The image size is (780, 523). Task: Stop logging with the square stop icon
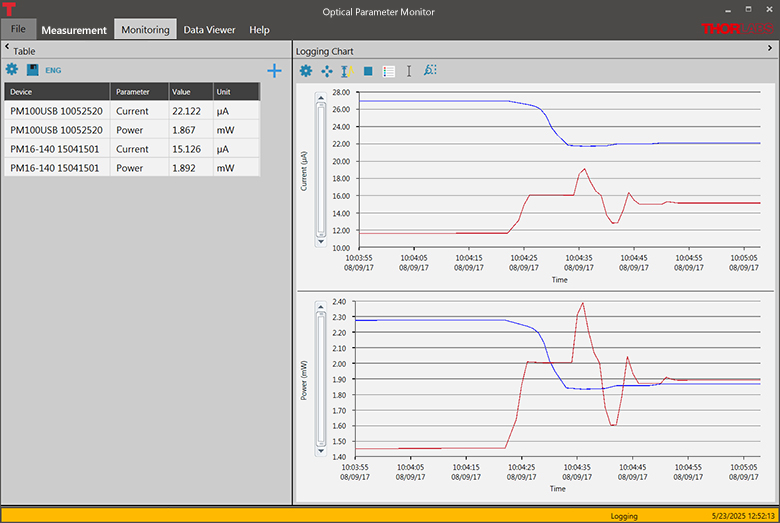[368, 71]
